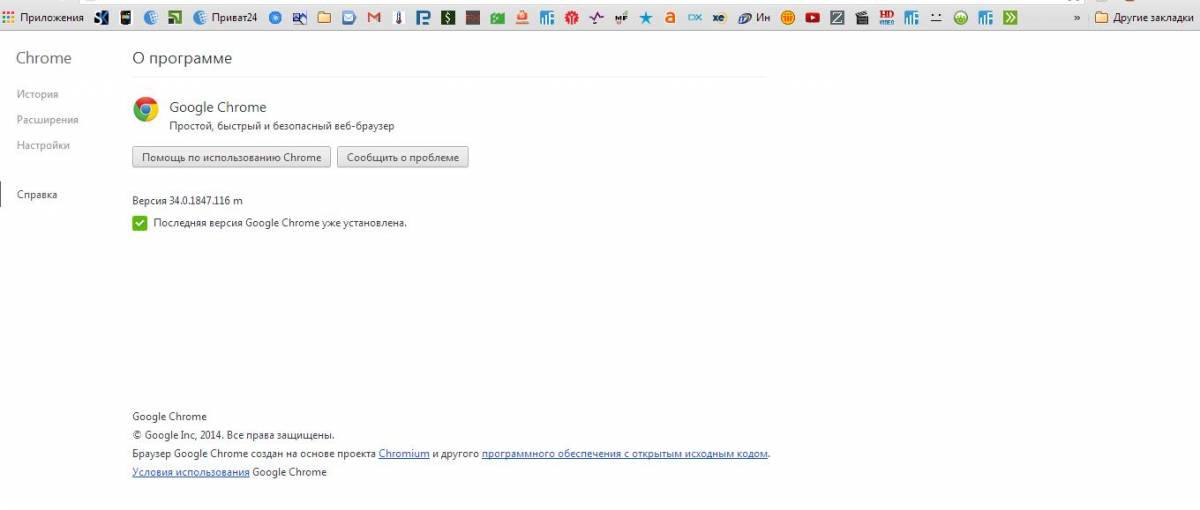Open the программного обеспечения с открытым исходным кодом link

coord(625,453)
